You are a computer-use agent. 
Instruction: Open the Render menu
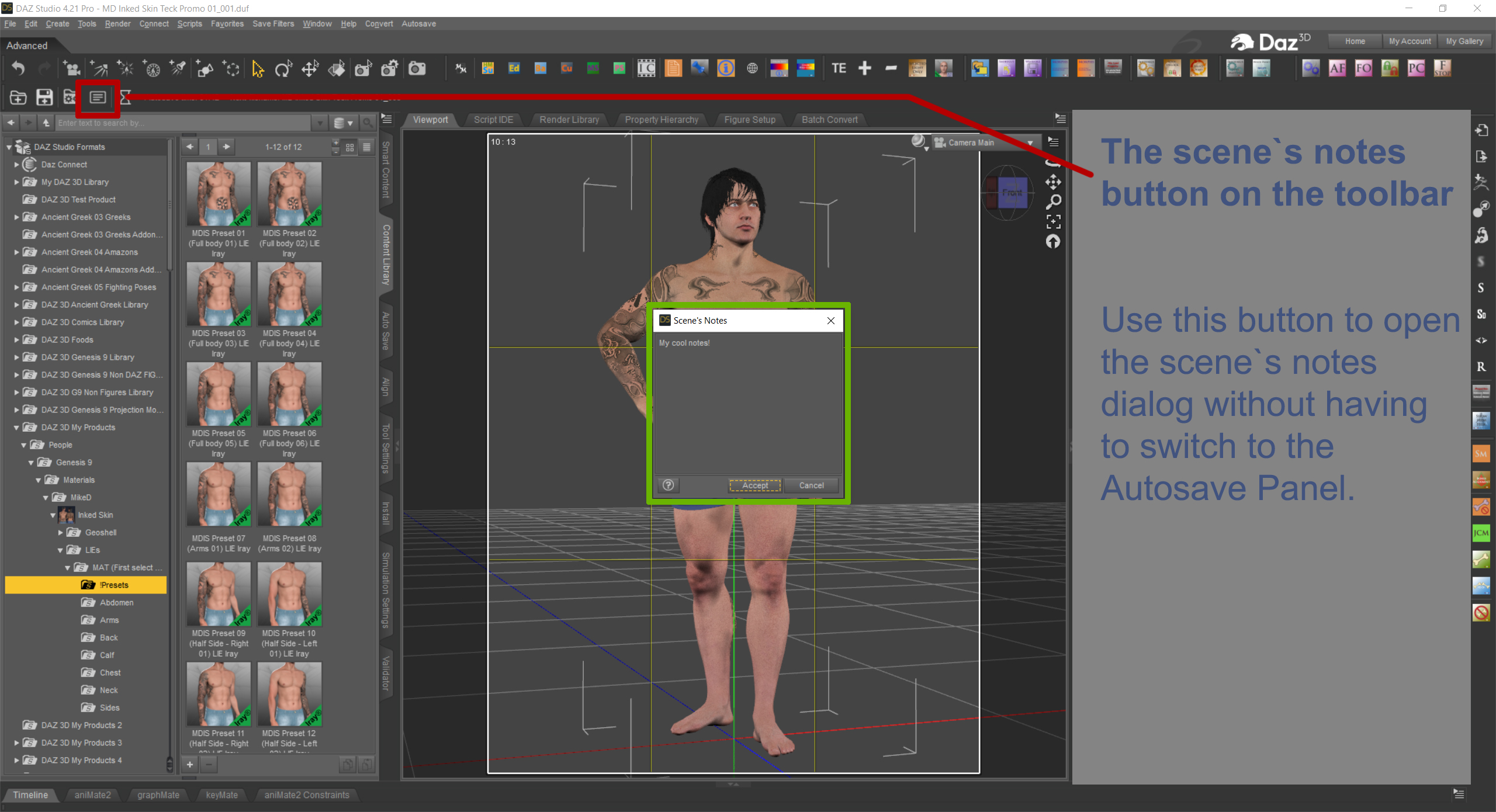(x=117, y=24)
